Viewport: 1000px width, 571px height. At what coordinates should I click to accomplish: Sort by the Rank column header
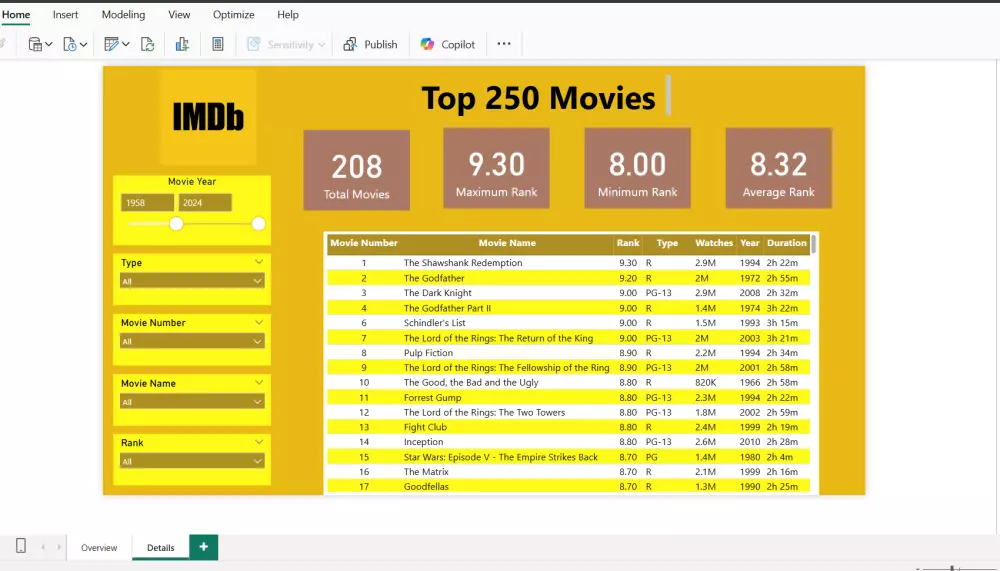click(x=628, y=243)
